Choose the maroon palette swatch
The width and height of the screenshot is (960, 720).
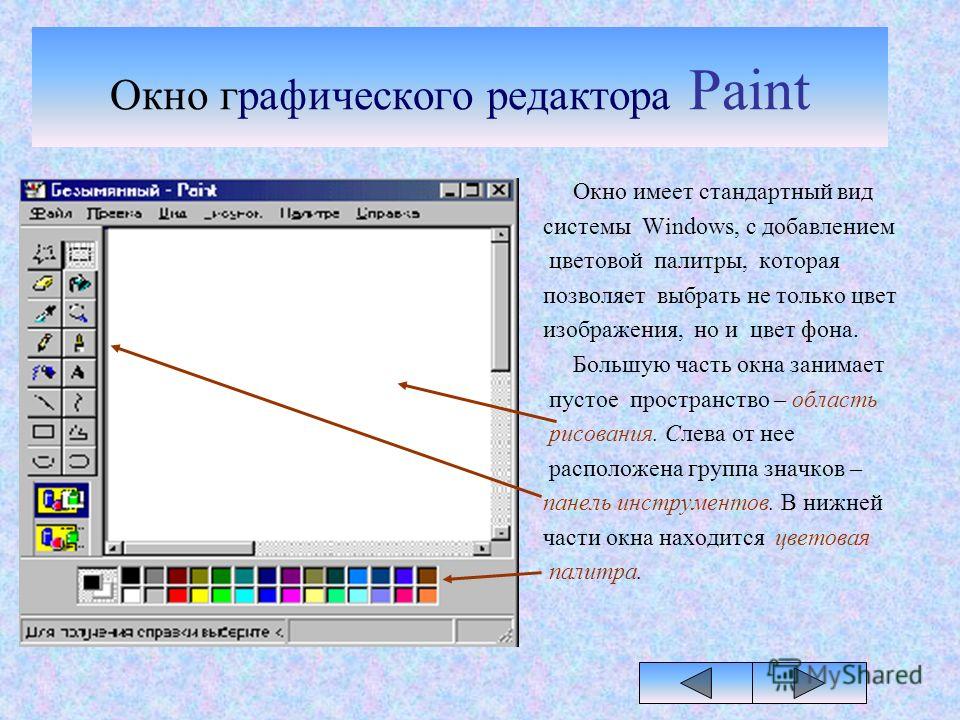177,576
